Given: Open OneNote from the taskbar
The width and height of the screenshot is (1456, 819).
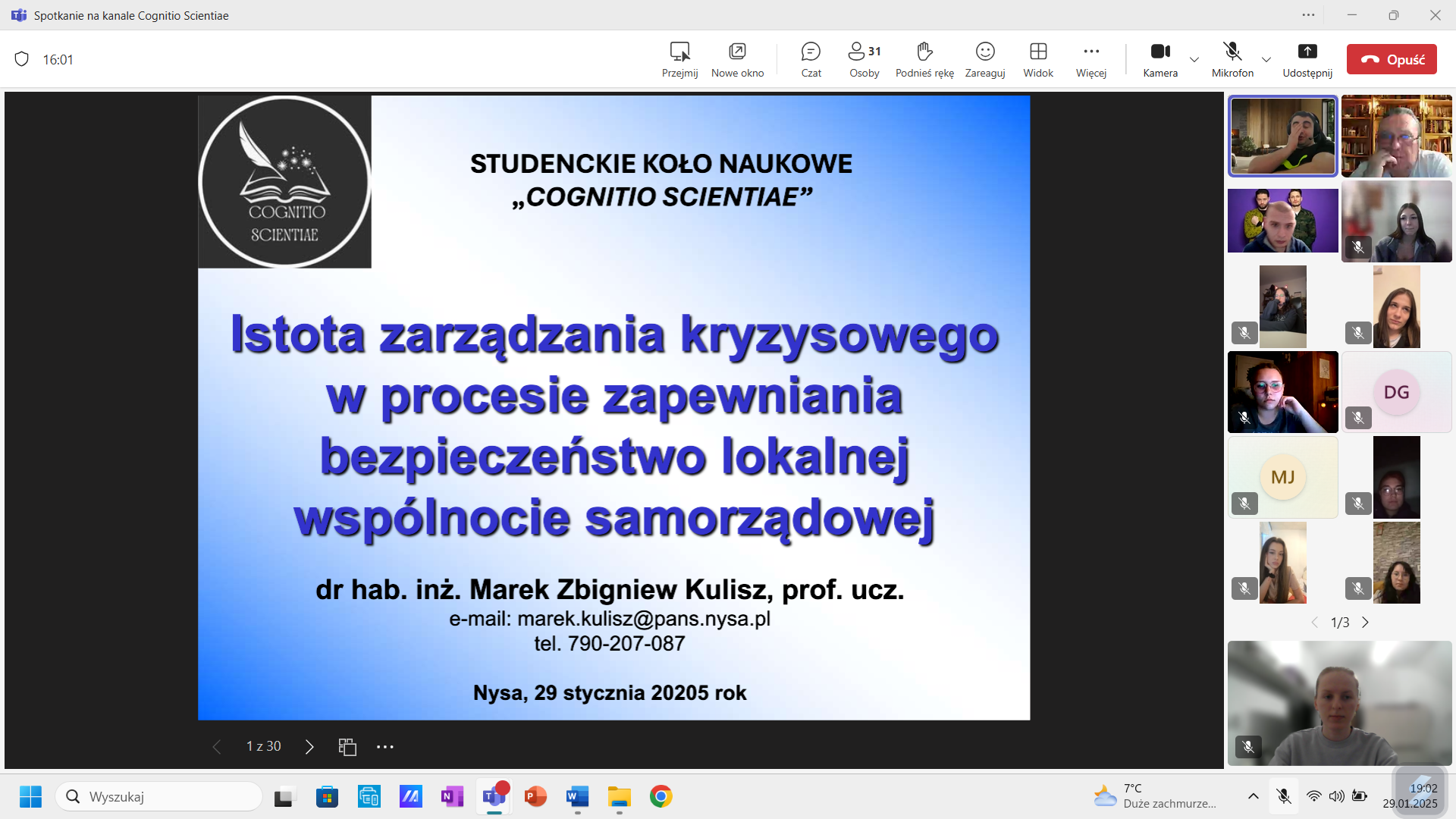Looking at the screenshot, I should (452, 797).
